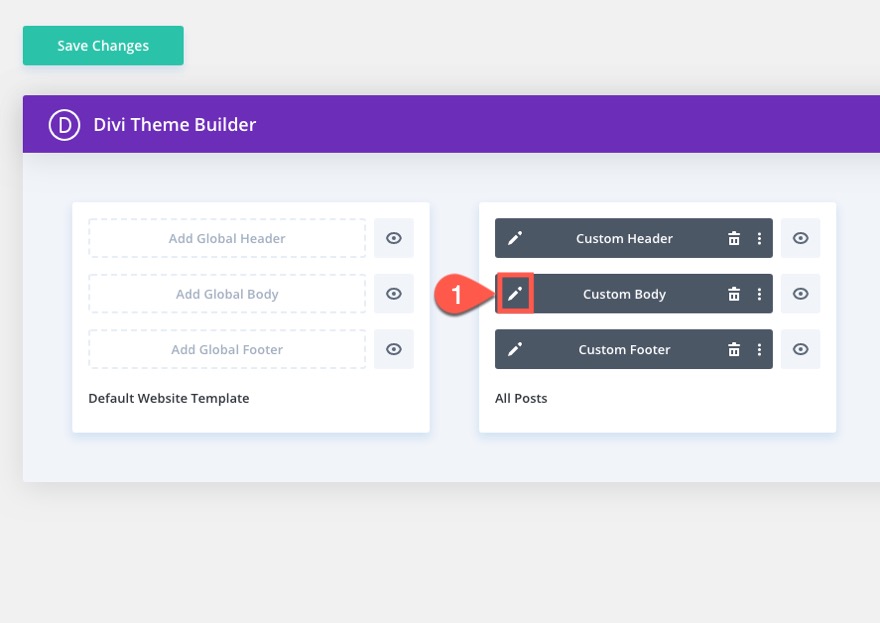Image resolution: width=880 pixels, height=623 pixels.
Task: Toggle visibility of Global Header
Action: pos(394,238)
